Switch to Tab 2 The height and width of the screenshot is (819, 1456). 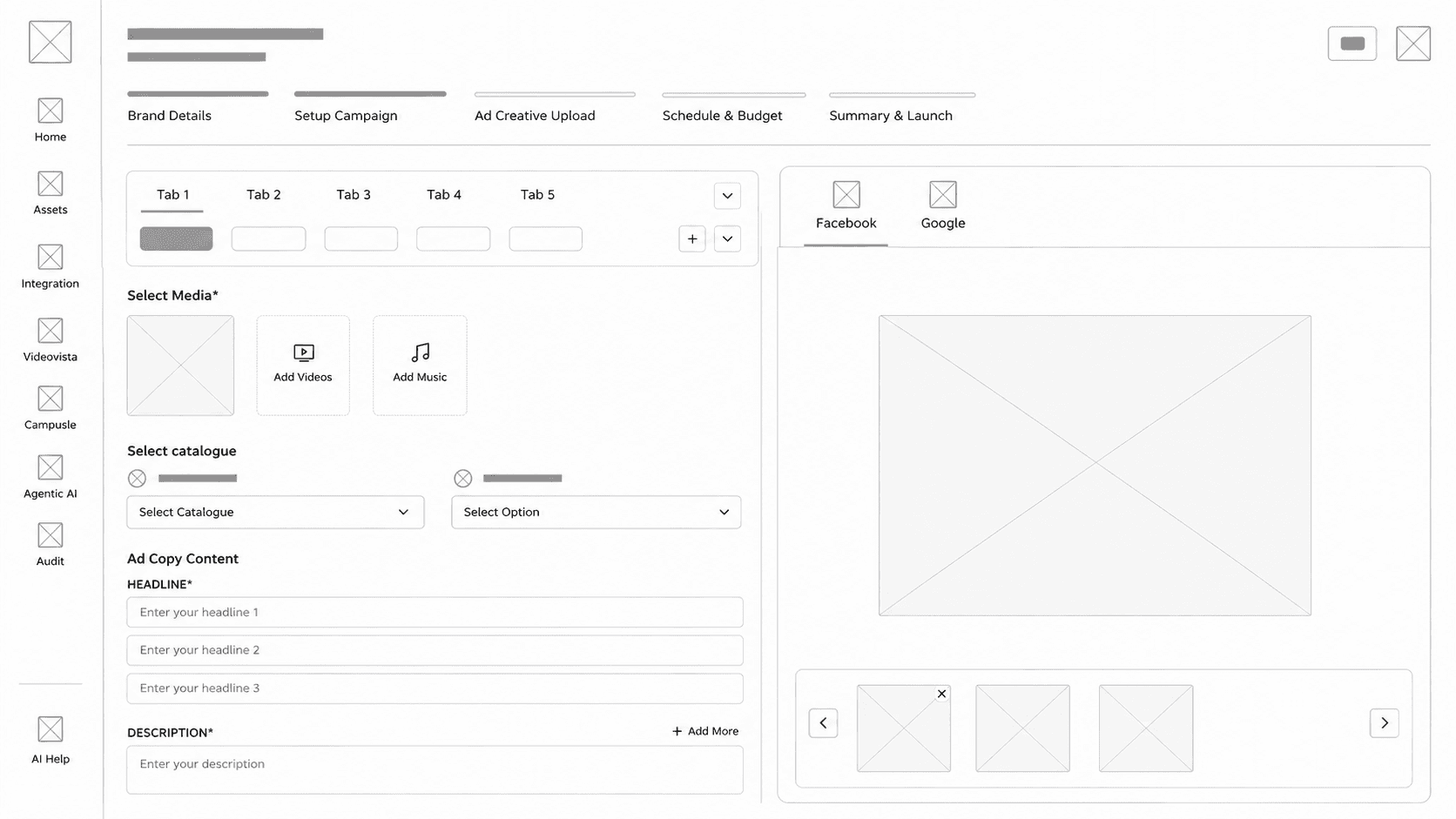264,195
